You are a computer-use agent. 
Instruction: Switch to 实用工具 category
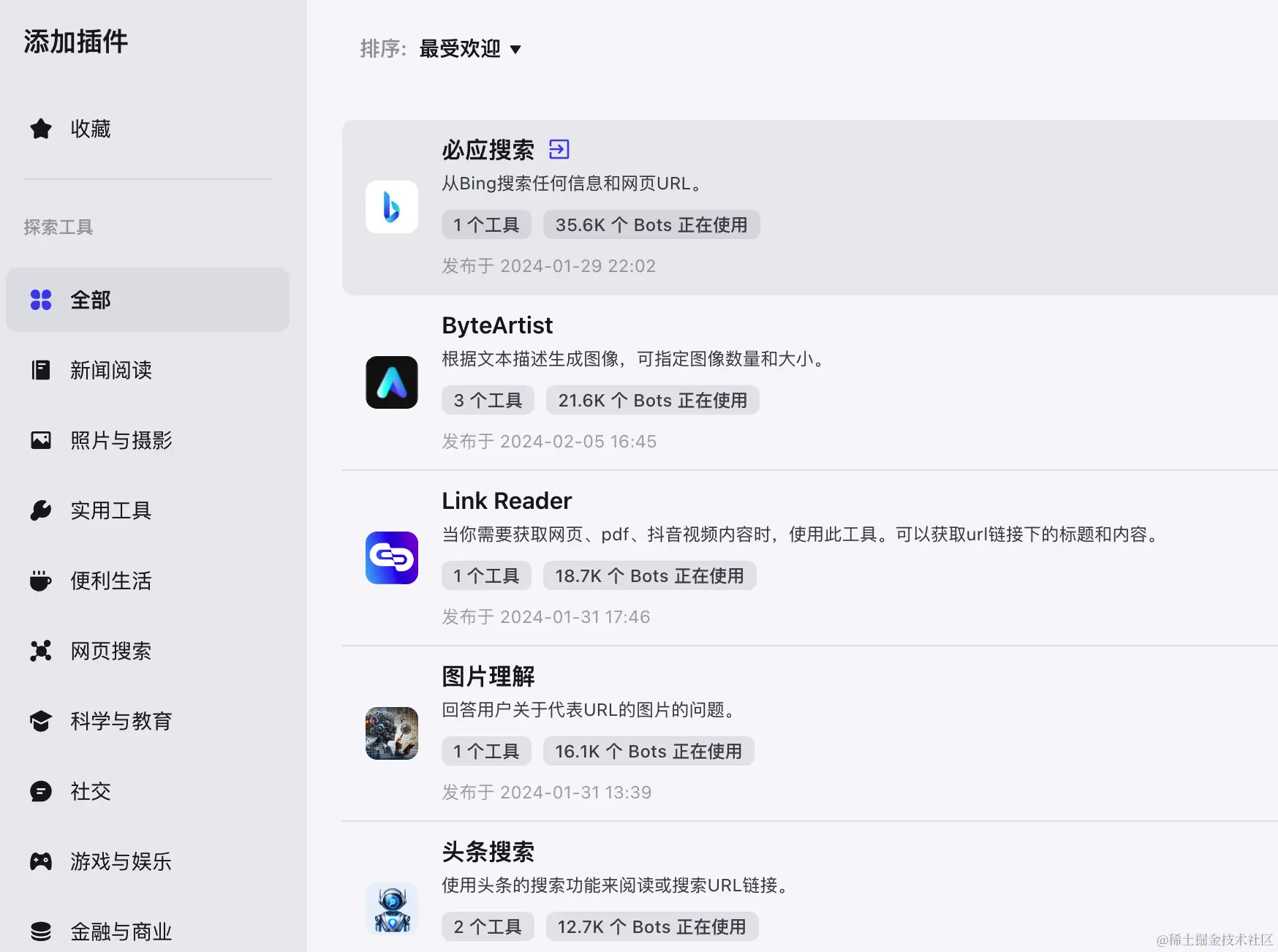[148, 510]
